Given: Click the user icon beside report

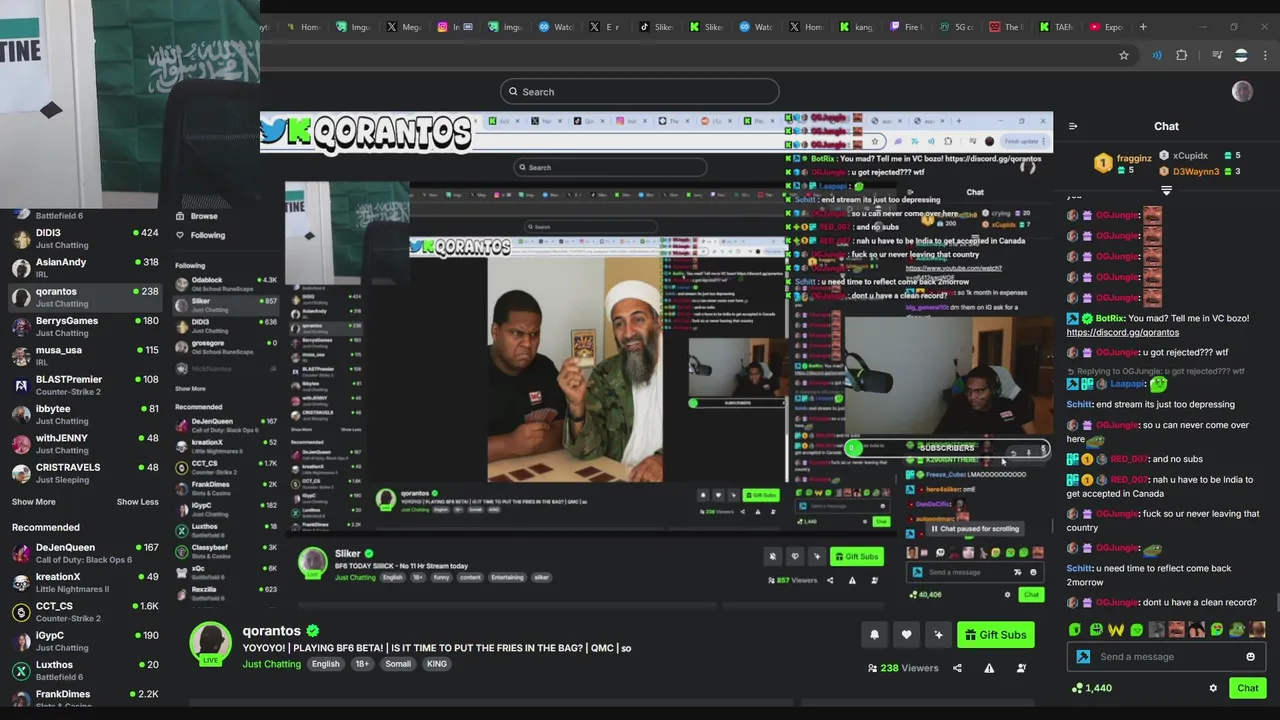Looking at the screenshot, I should [1021, 668].
